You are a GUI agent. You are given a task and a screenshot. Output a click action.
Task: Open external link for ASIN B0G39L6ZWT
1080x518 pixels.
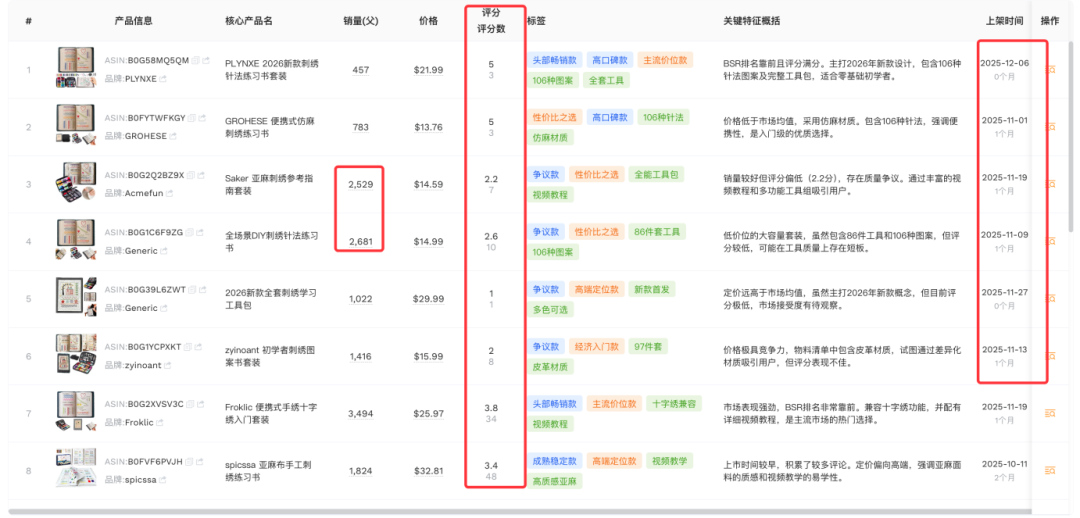[202, 289]
